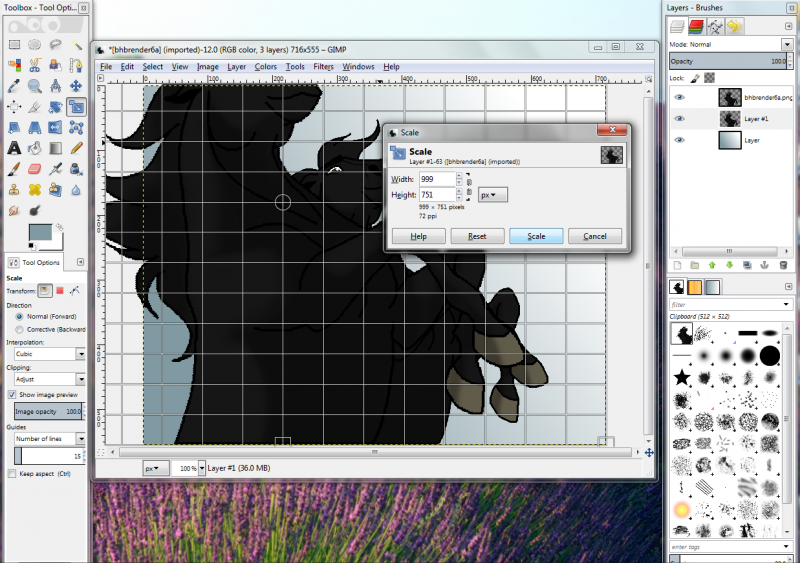Select the Ellipse Select tool
This screenshot has height=563, width=800.
click(35, 45)
